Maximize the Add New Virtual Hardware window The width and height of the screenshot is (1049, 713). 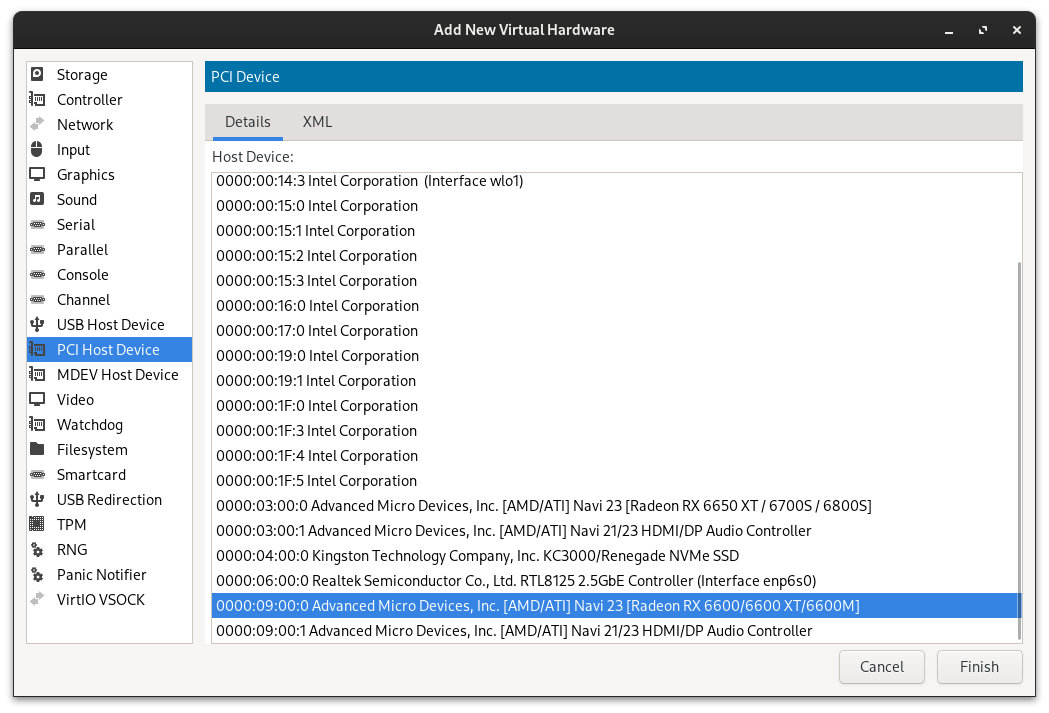[x=983, y=30]
